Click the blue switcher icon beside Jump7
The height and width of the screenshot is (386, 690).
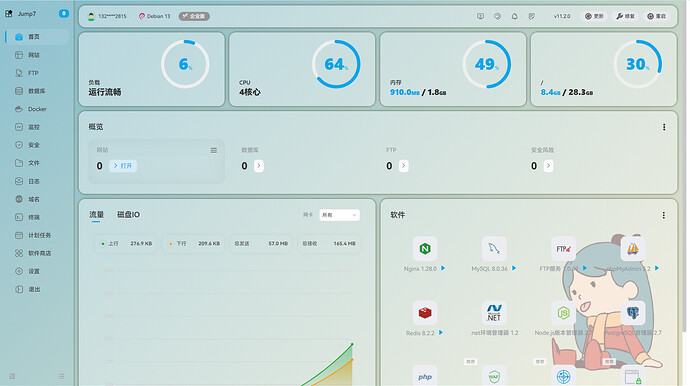tap(64, 14)
